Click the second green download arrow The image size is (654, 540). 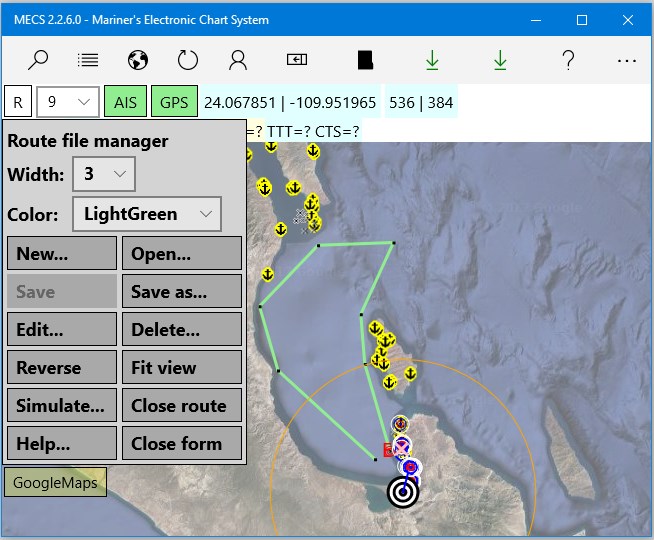[500, 60]
